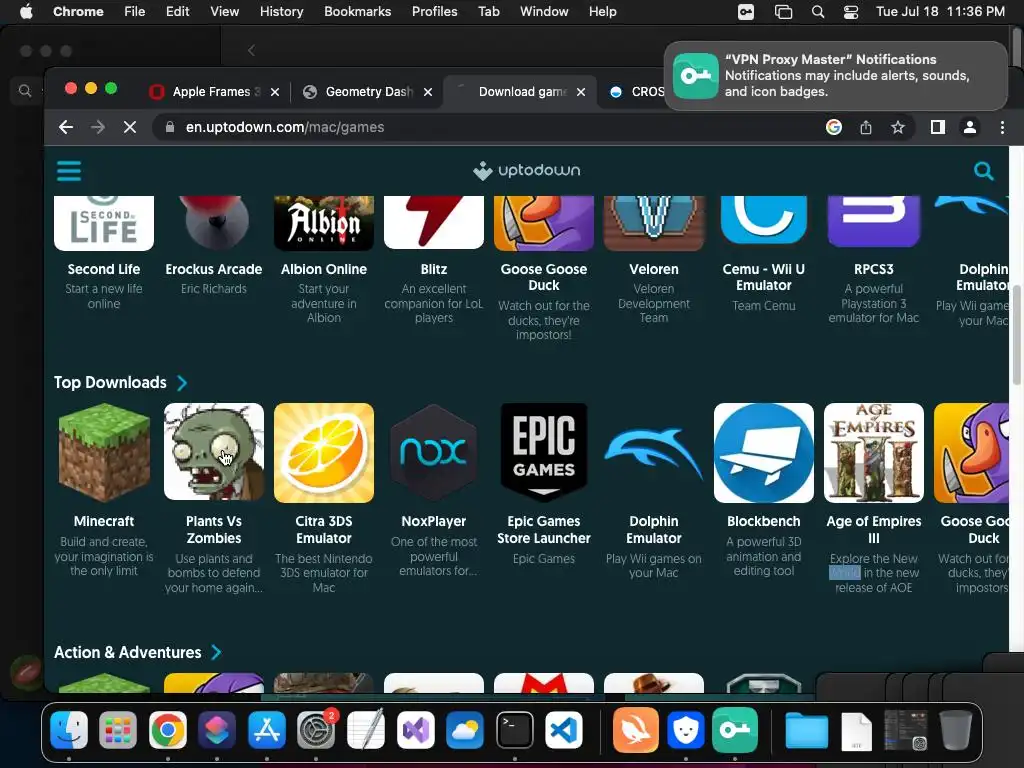The width and height of the screenshot is (1024, 768).
Task: Toggle the Chrome side panel icon
Action: tap(938, 127)
